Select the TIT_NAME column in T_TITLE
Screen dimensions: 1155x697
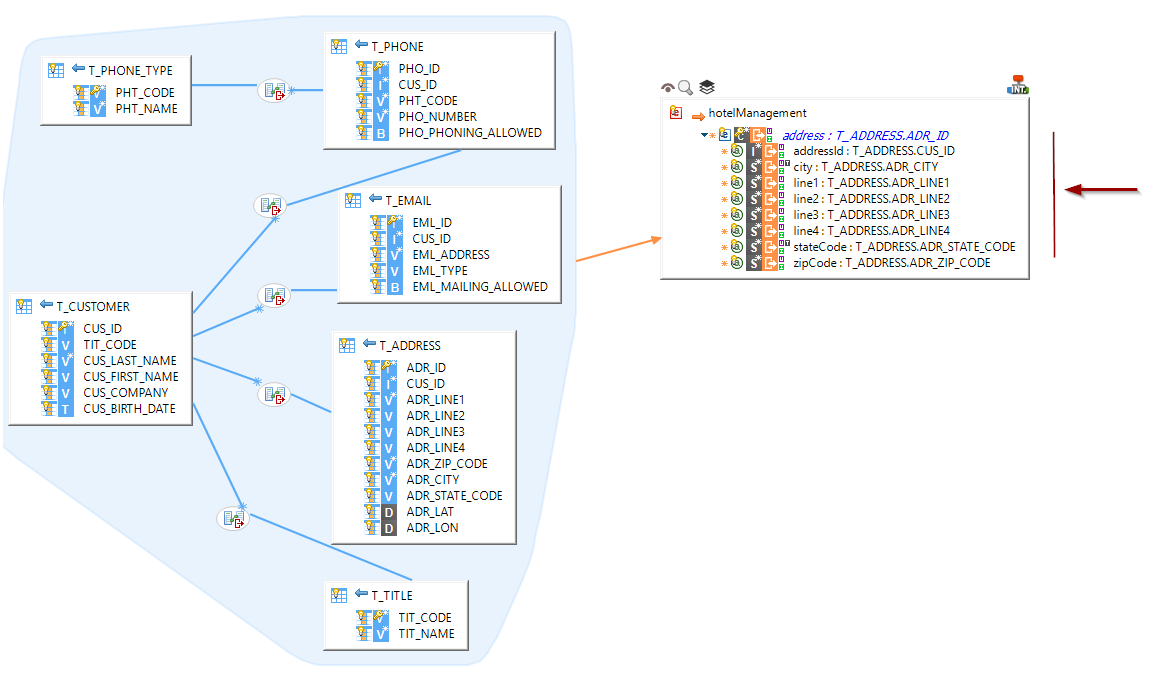click(426, 634)
